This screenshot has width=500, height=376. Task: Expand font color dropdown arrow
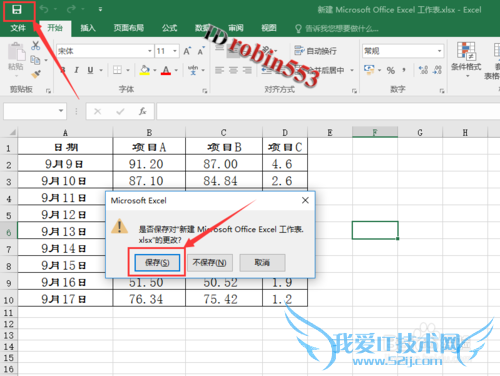click(176, 70)
